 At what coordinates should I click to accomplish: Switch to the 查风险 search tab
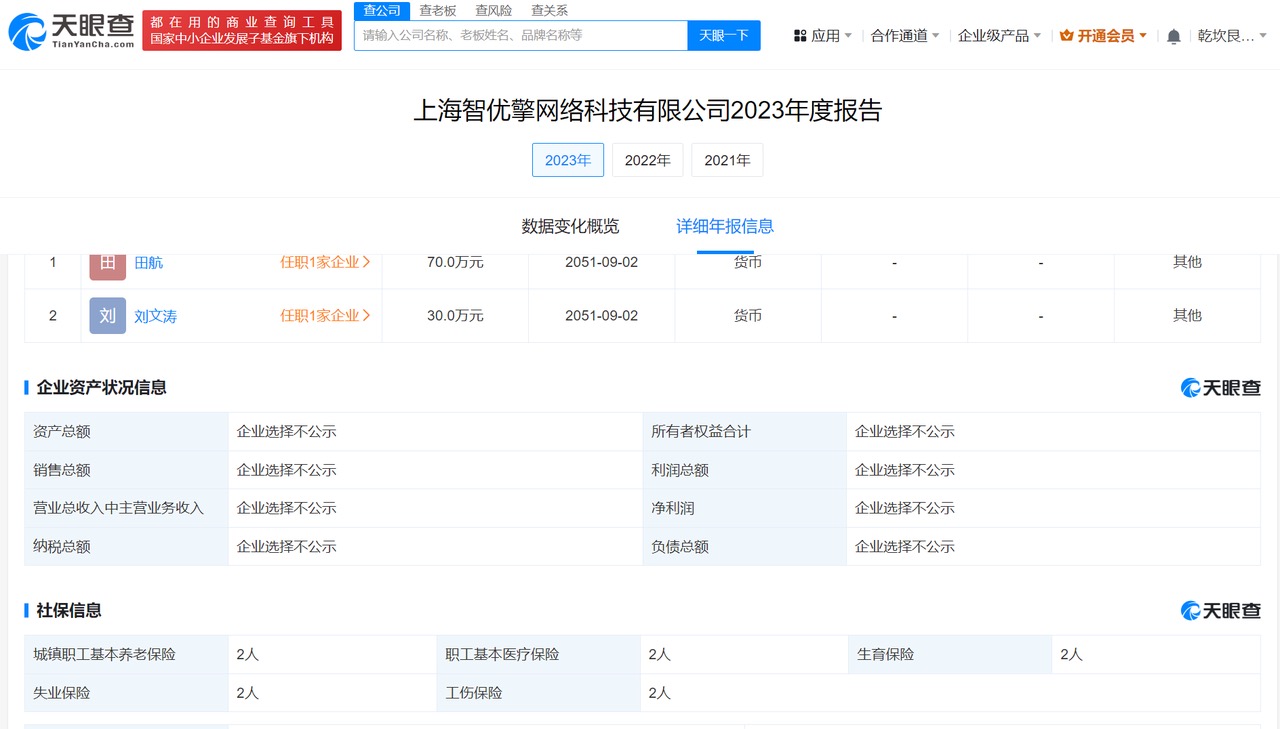pos(493,11)
